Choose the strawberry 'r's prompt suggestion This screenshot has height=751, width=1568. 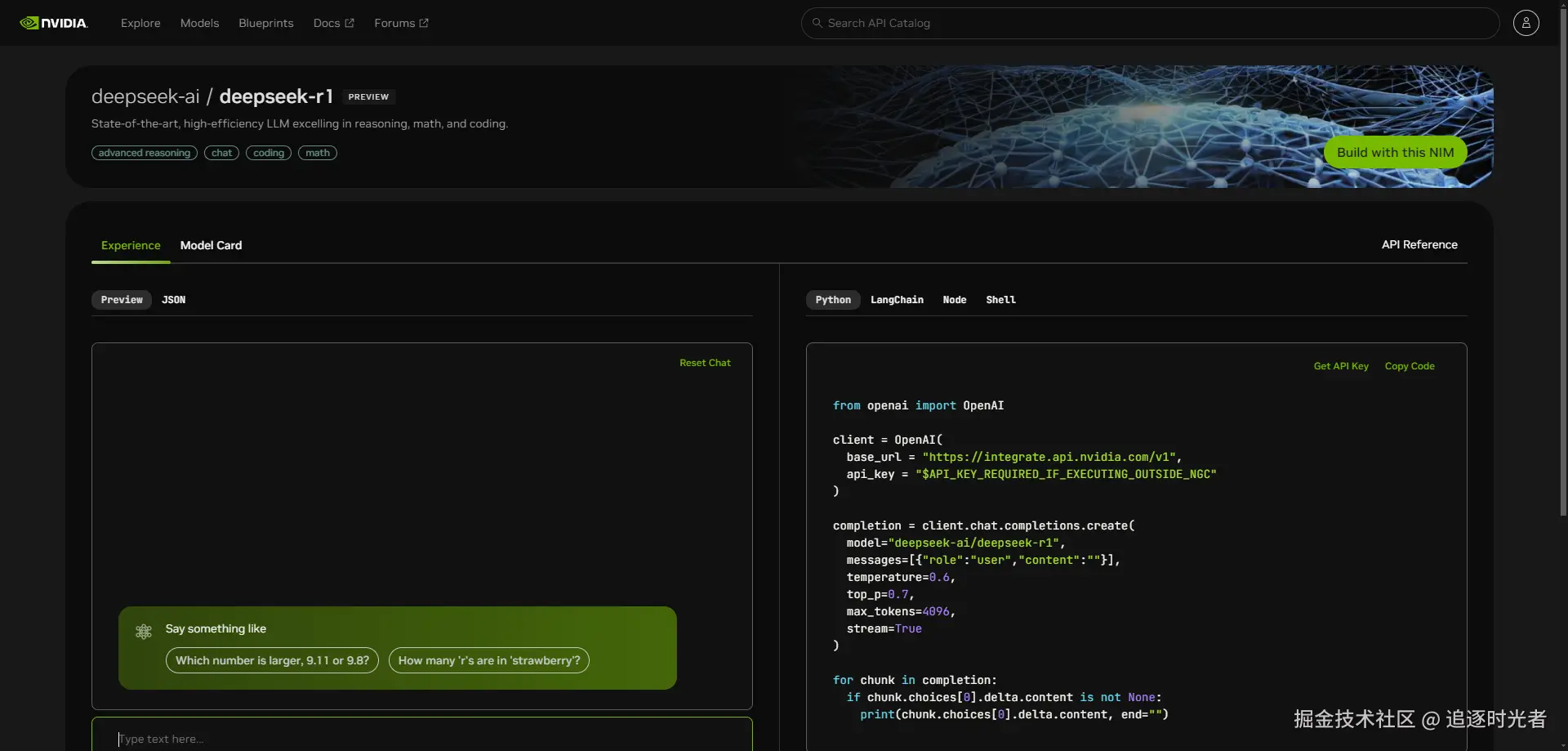click(x=489, y=660)
